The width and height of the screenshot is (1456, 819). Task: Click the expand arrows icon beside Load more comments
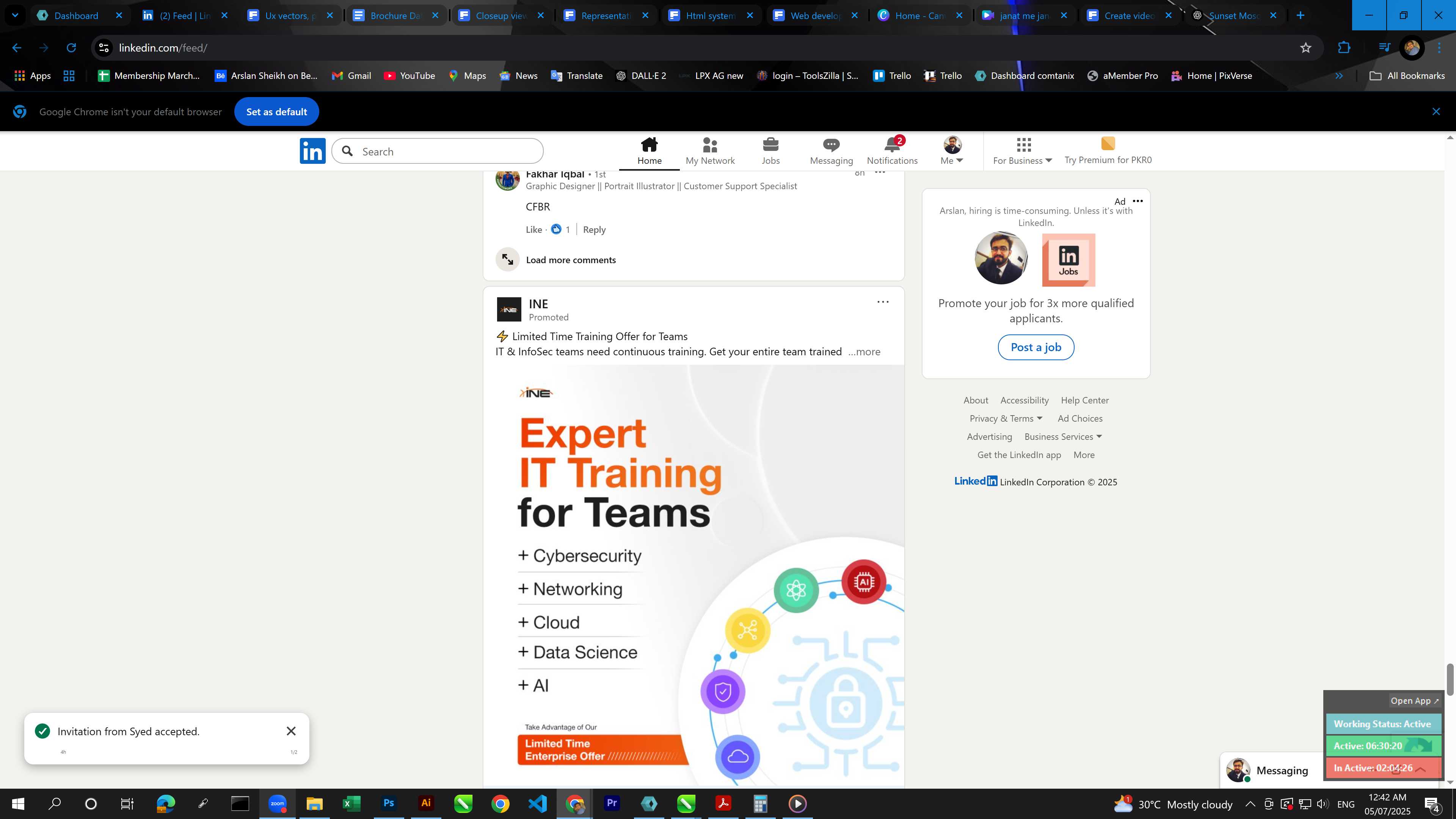click(508, 260)
